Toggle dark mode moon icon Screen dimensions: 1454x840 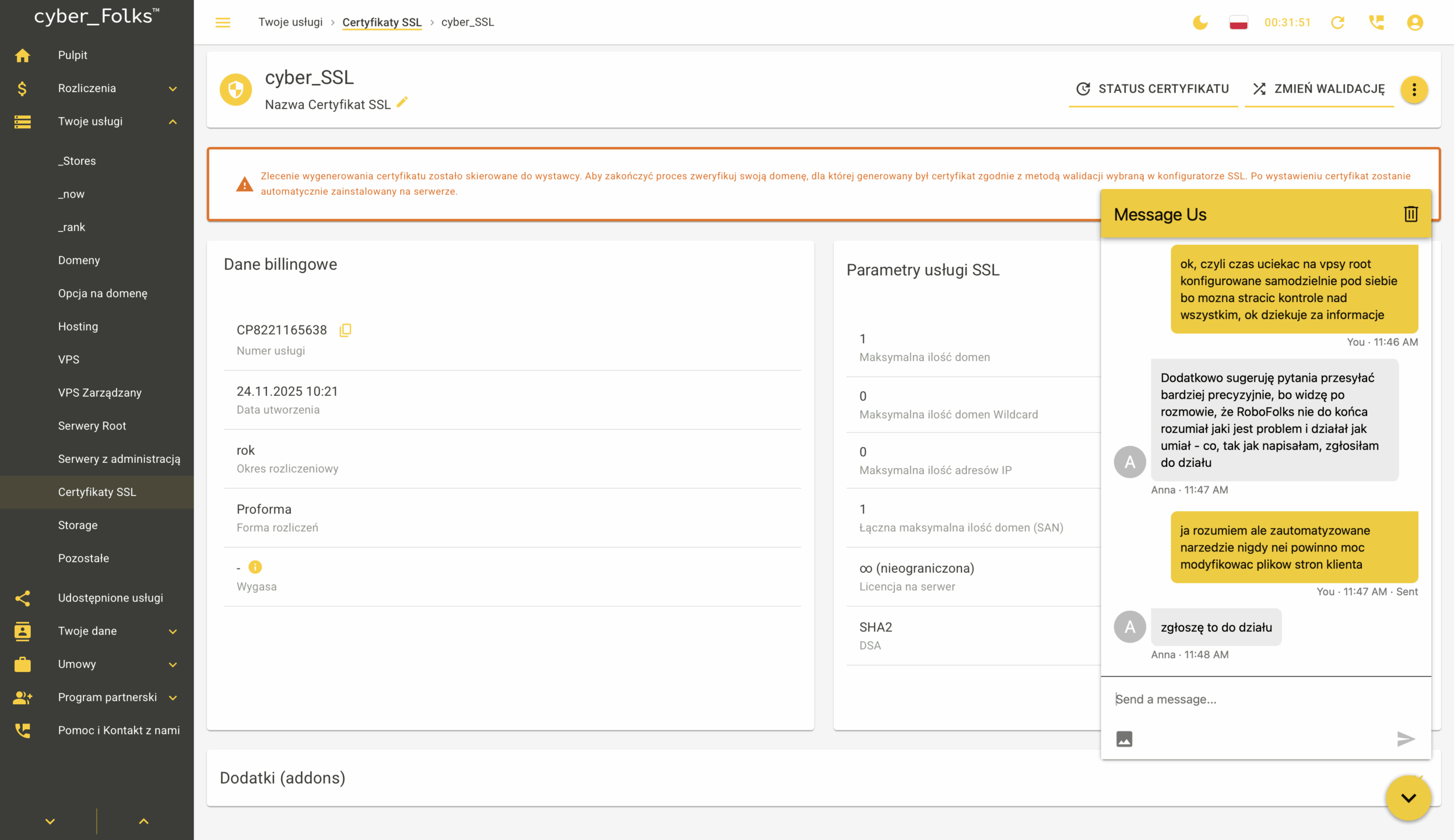tap(1200, 23)
